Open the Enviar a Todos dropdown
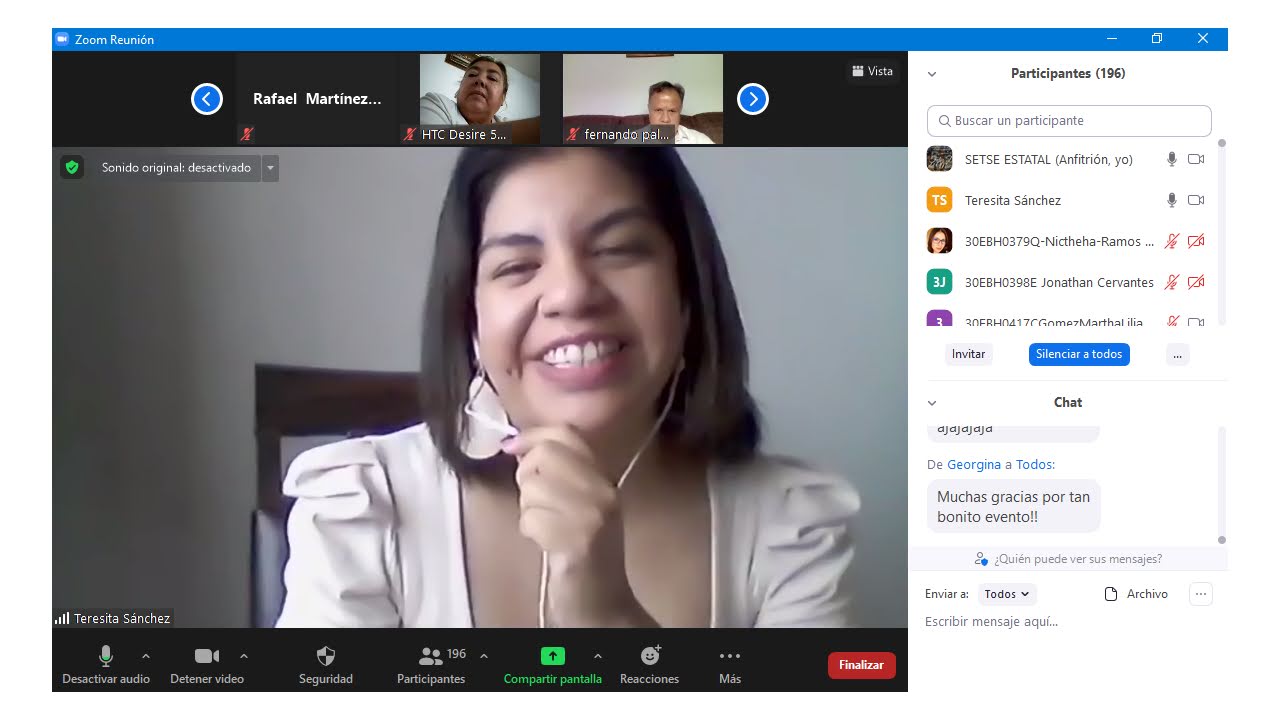The image size is (1280, 720). [x=1007, y=594]
